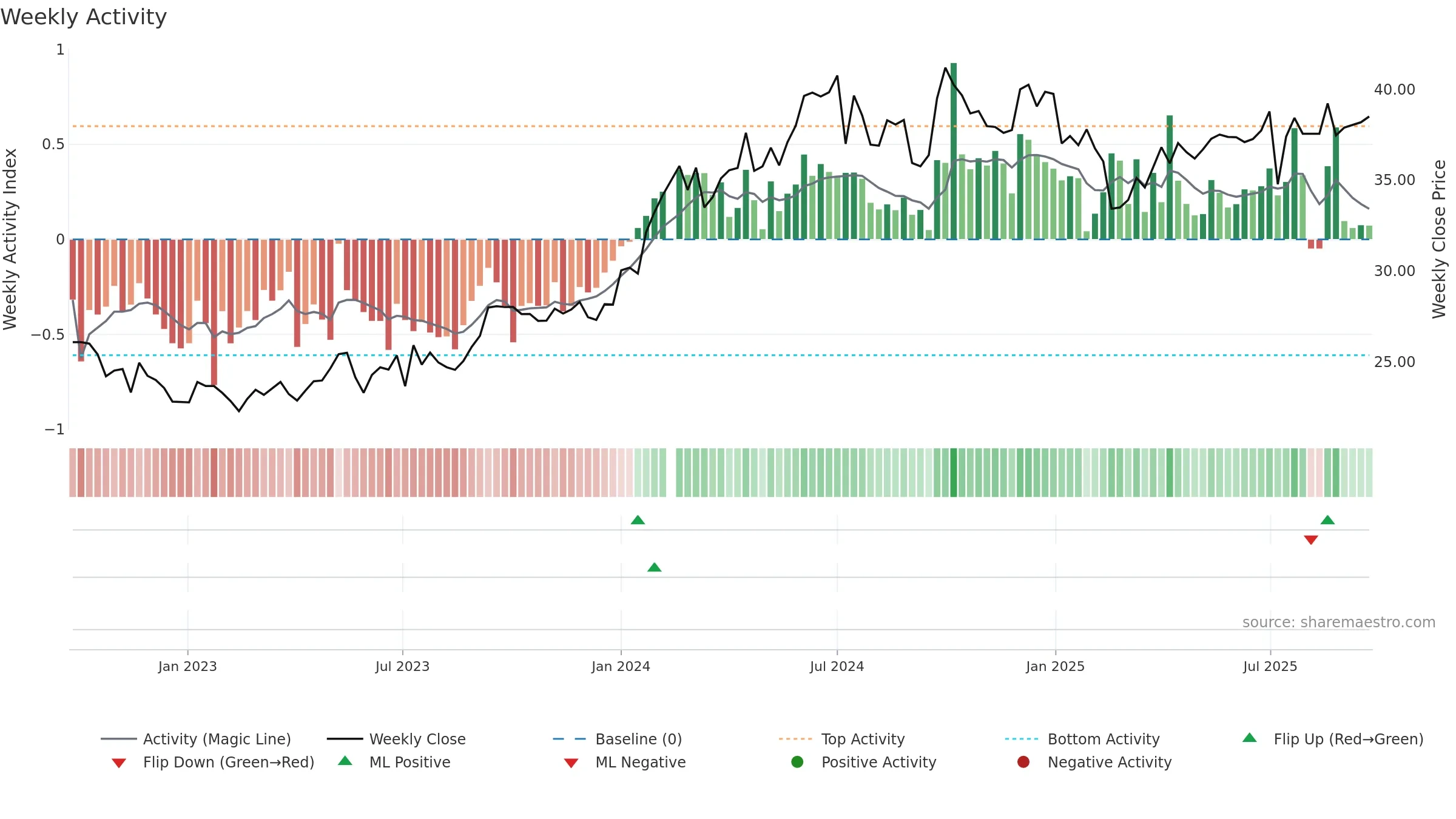Viewport: 1456px width, 819px height.
Task: Toggle the Top Activity legend entry
Action: tap(841, 739)
